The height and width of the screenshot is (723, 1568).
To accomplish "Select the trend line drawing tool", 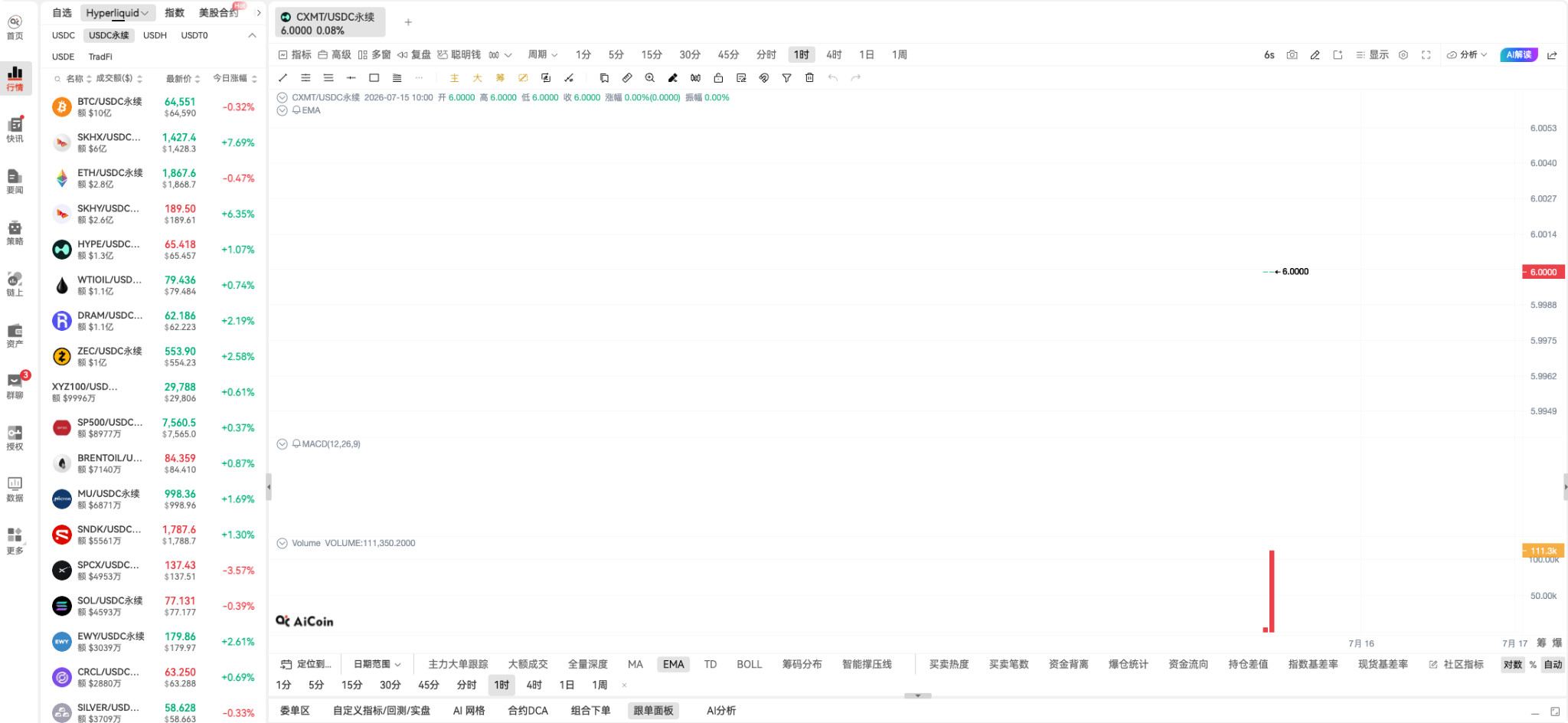I will pyautogui.click(x=283, y=77).
